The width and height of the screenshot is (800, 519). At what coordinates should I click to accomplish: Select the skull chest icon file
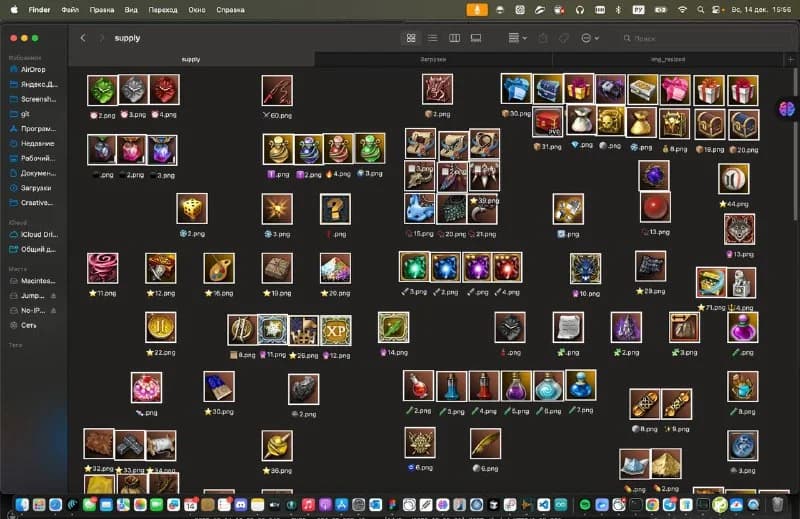pyautogui.click(x=610, y=122)
